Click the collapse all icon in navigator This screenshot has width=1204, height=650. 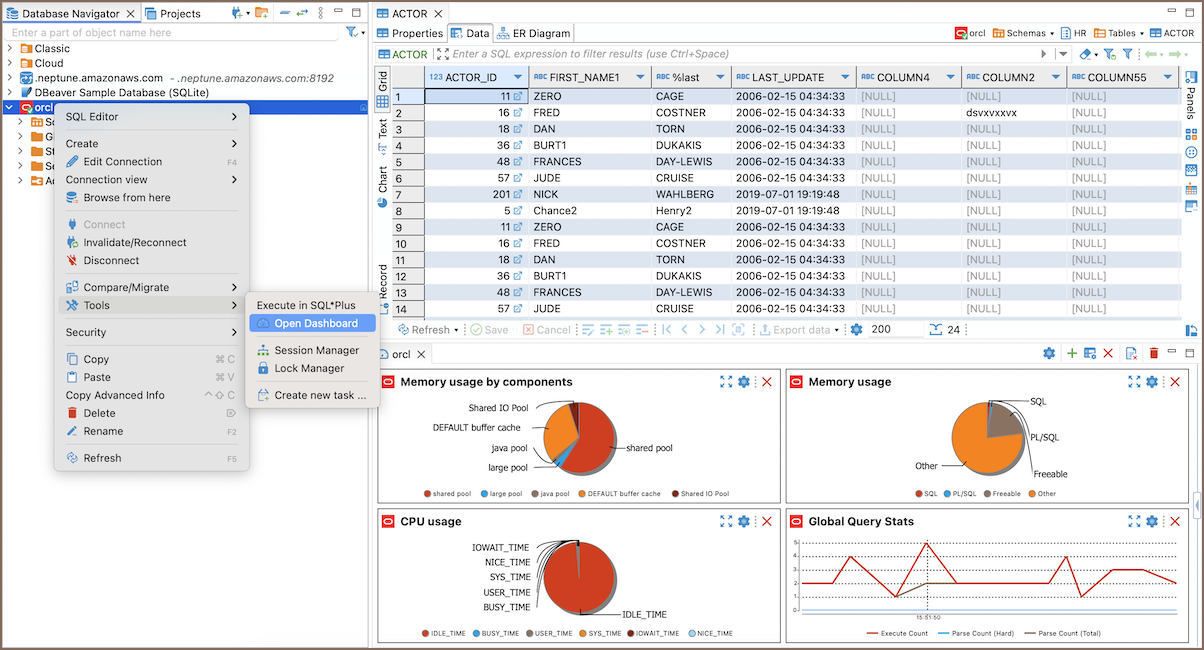pos(285,13)
